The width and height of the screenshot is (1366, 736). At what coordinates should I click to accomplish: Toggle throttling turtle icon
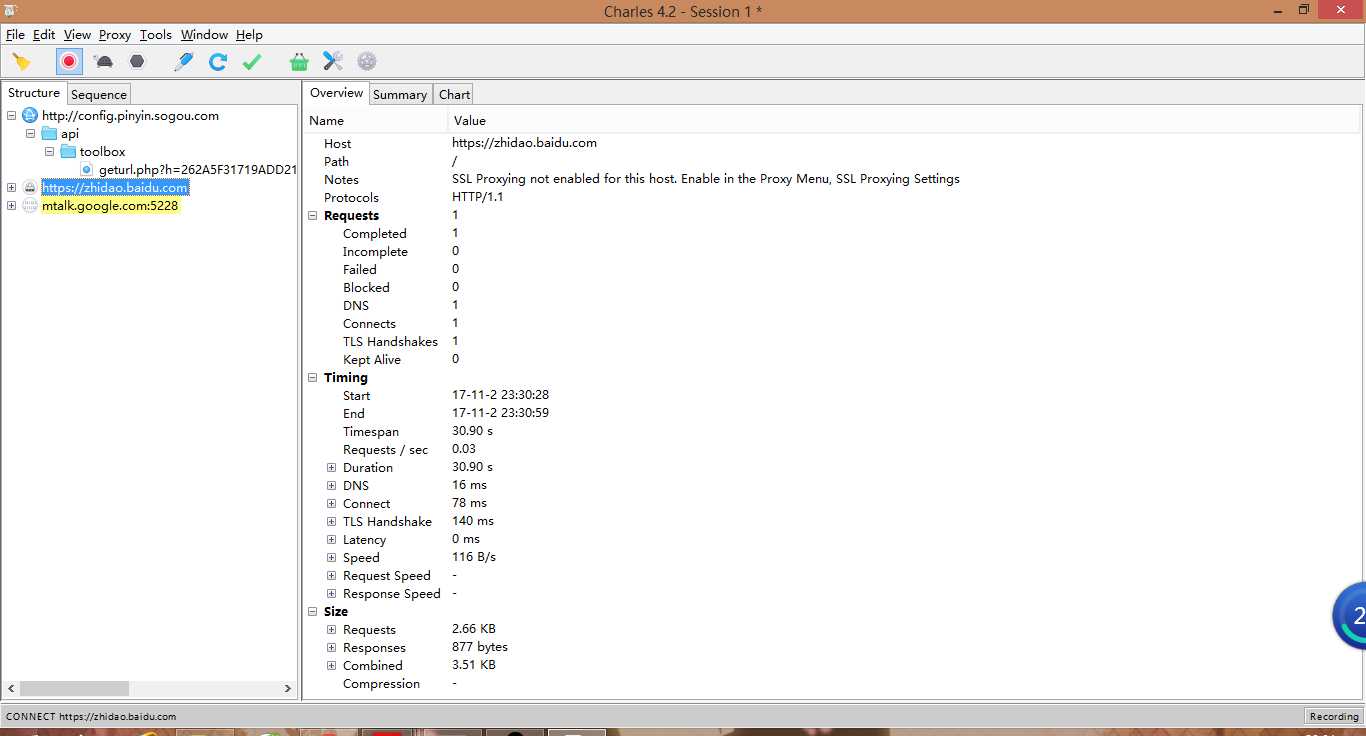(103, 62)
